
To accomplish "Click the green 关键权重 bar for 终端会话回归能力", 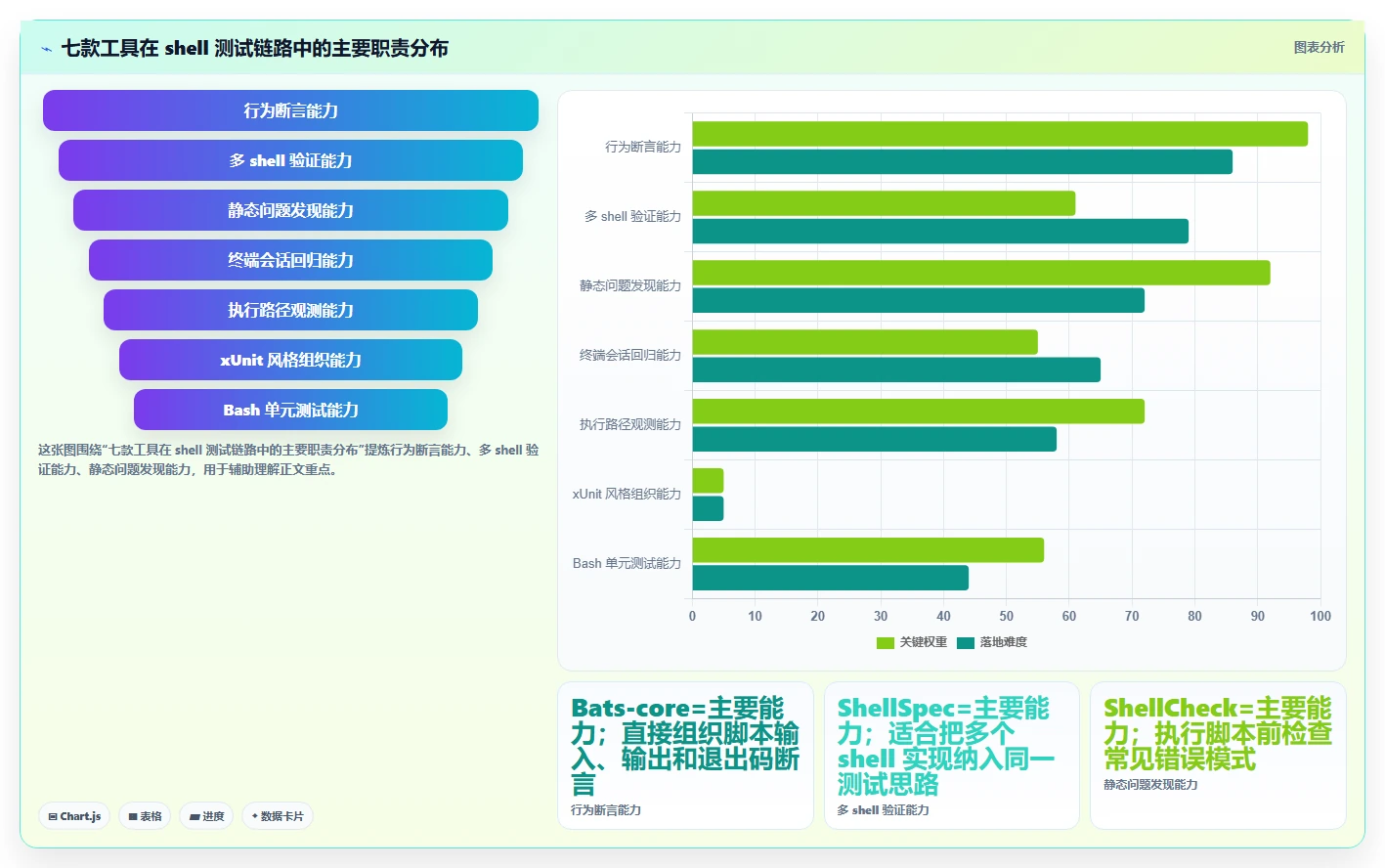I will pos(865,342).
